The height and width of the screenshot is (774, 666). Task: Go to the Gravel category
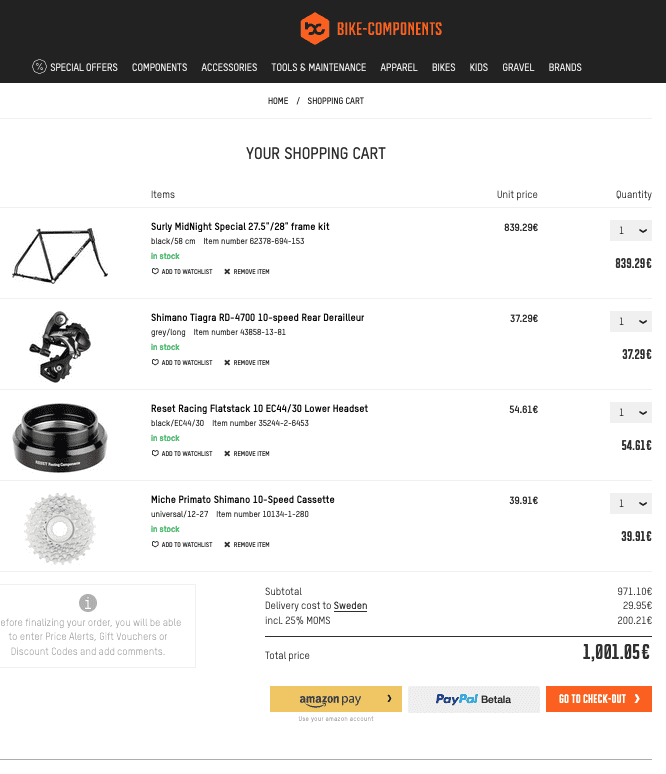[518, 67]
